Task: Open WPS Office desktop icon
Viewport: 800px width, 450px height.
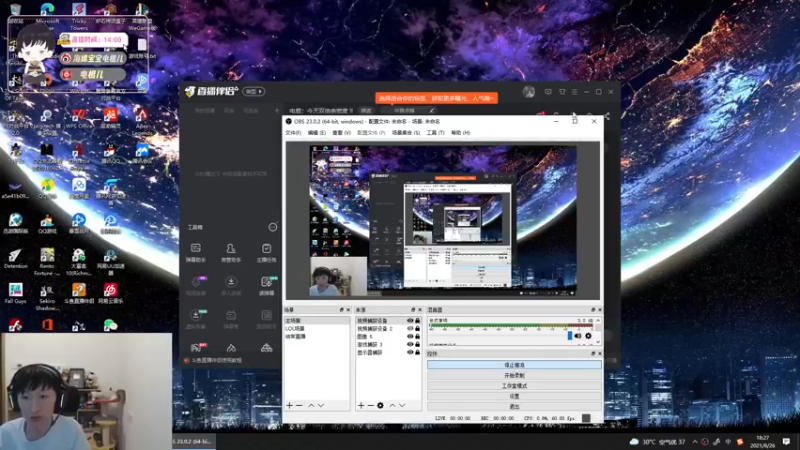Action: pyautogui.click(x=79, y=118)
